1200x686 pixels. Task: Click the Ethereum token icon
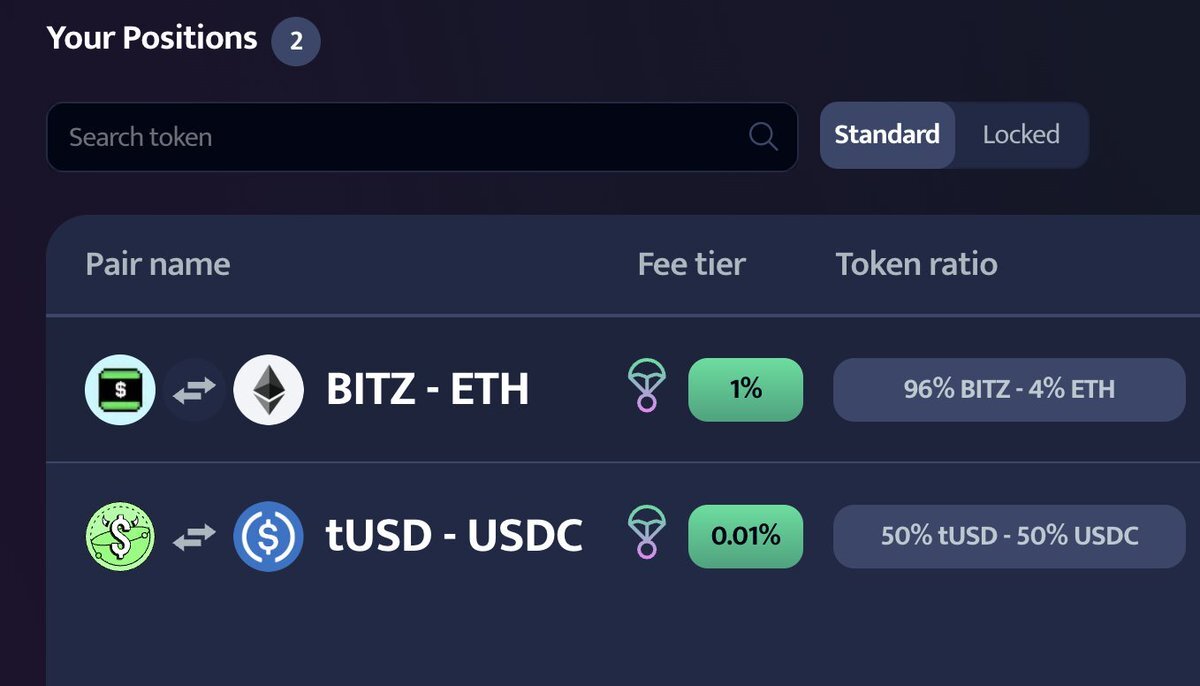pyautogui.click(x=268, y=389)
